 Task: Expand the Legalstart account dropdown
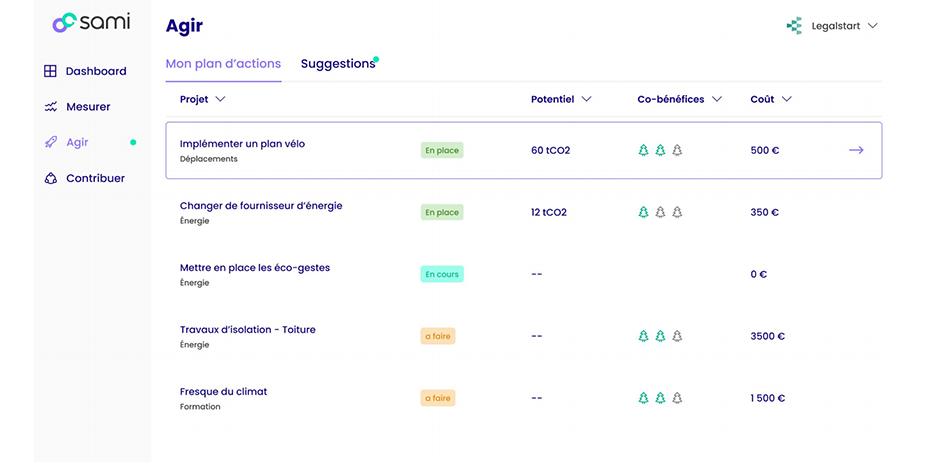872,26
